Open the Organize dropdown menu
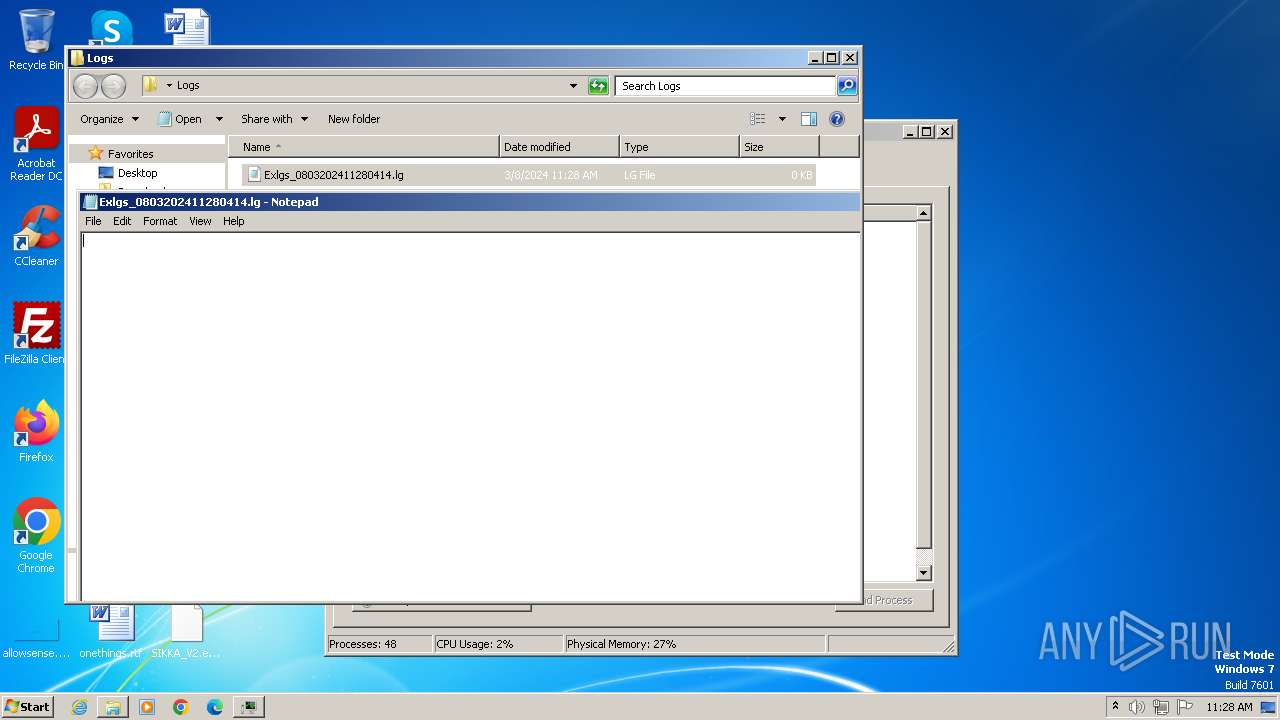Screen dimensions: 1280x720 point(109,119)
